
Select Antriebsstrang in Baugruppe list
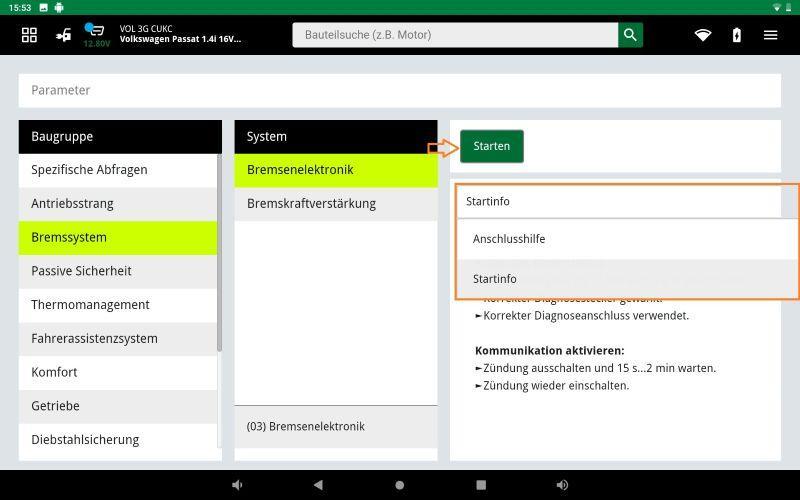[118, 204]
